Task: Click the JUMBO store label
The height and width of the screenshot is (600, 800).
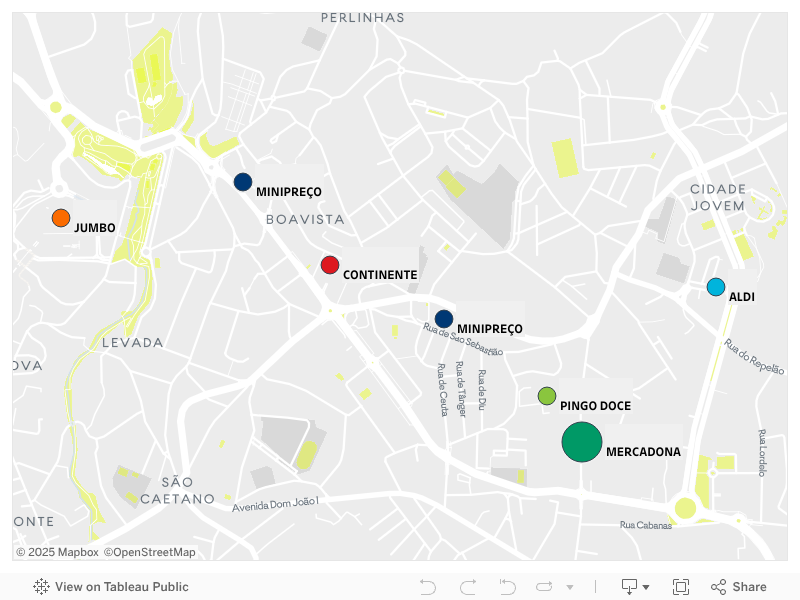Action: [x=95, y=228]
